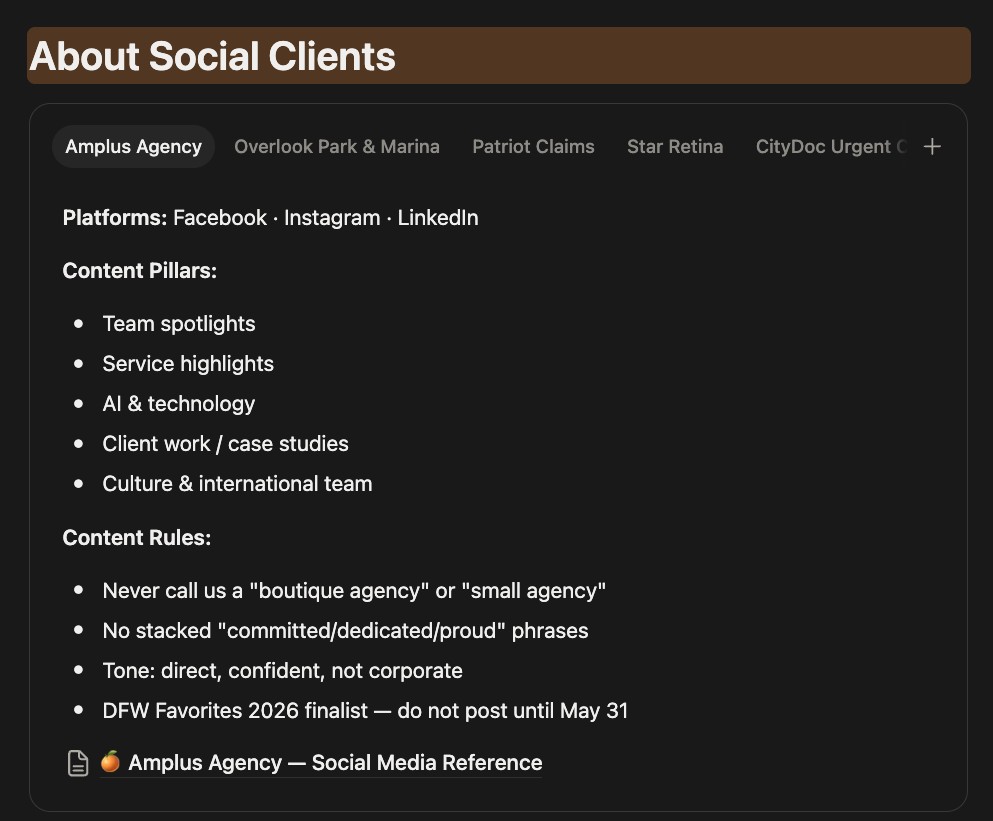
Task: Click the Tone: direct, confident, not corporate rule
Action: point(282,670)
